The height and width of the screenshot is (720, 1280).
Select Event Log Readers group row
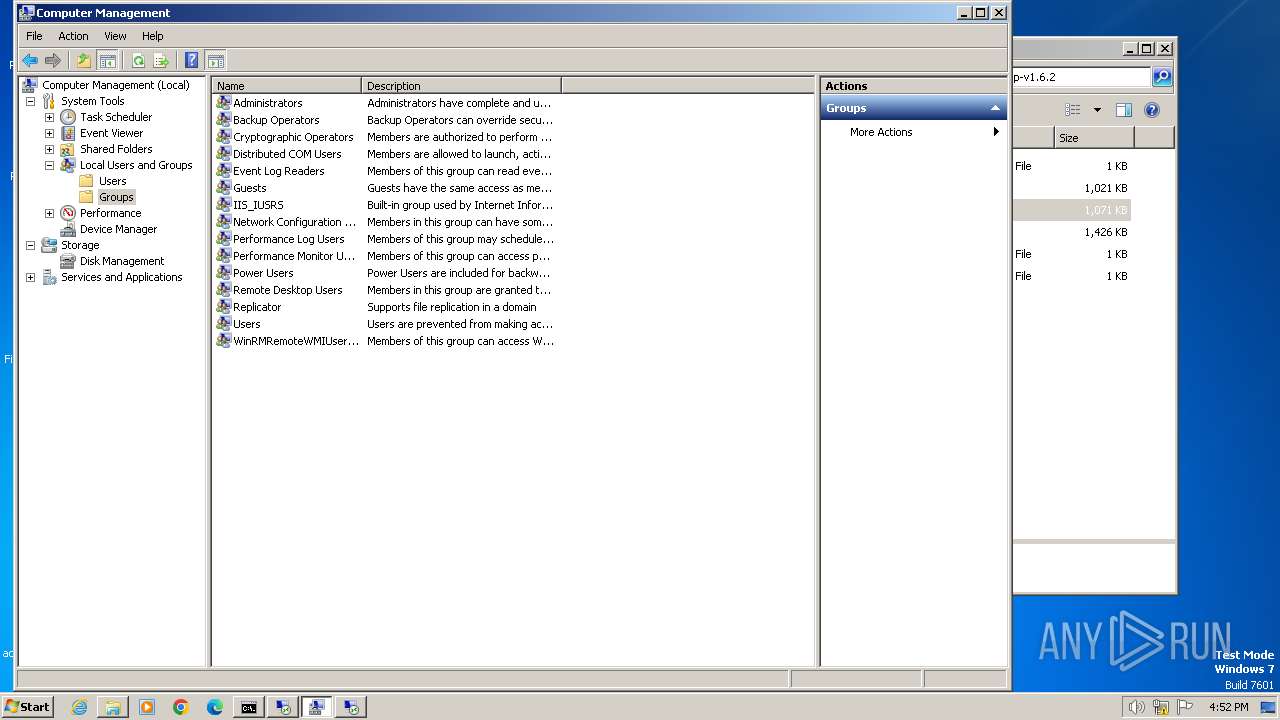(x=385, y=171)
